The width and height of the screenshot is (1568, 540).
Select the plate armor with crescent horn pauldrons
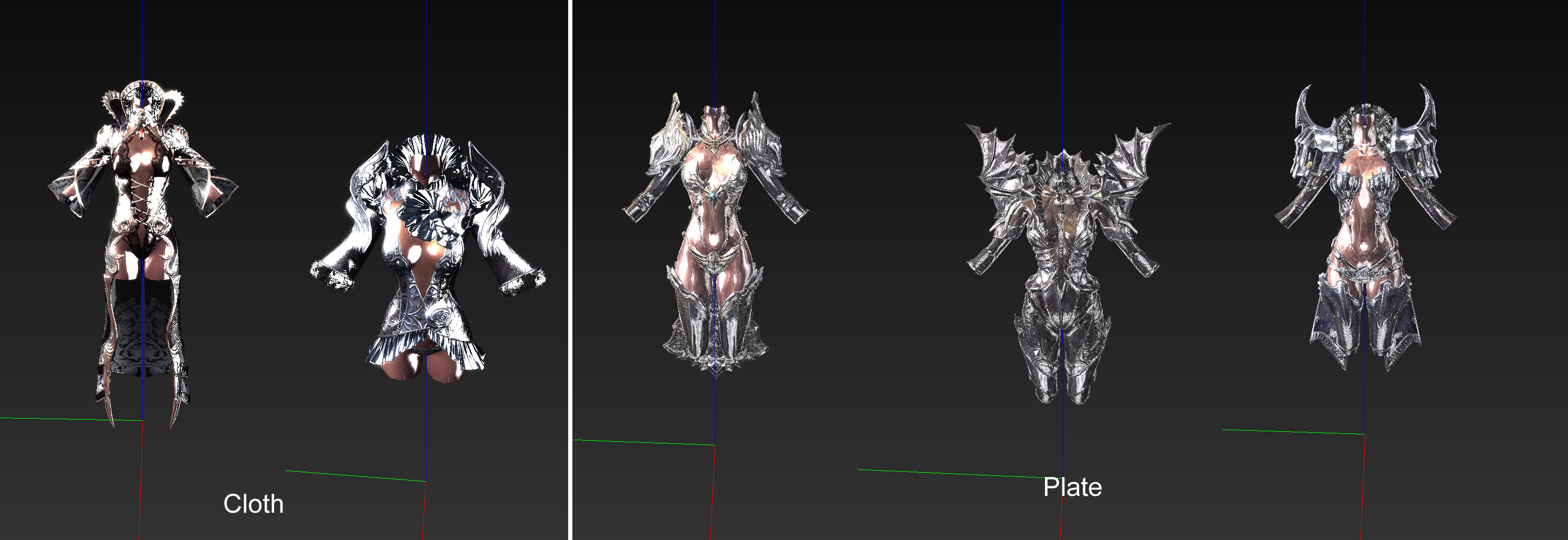click(x=1365, y=229)
